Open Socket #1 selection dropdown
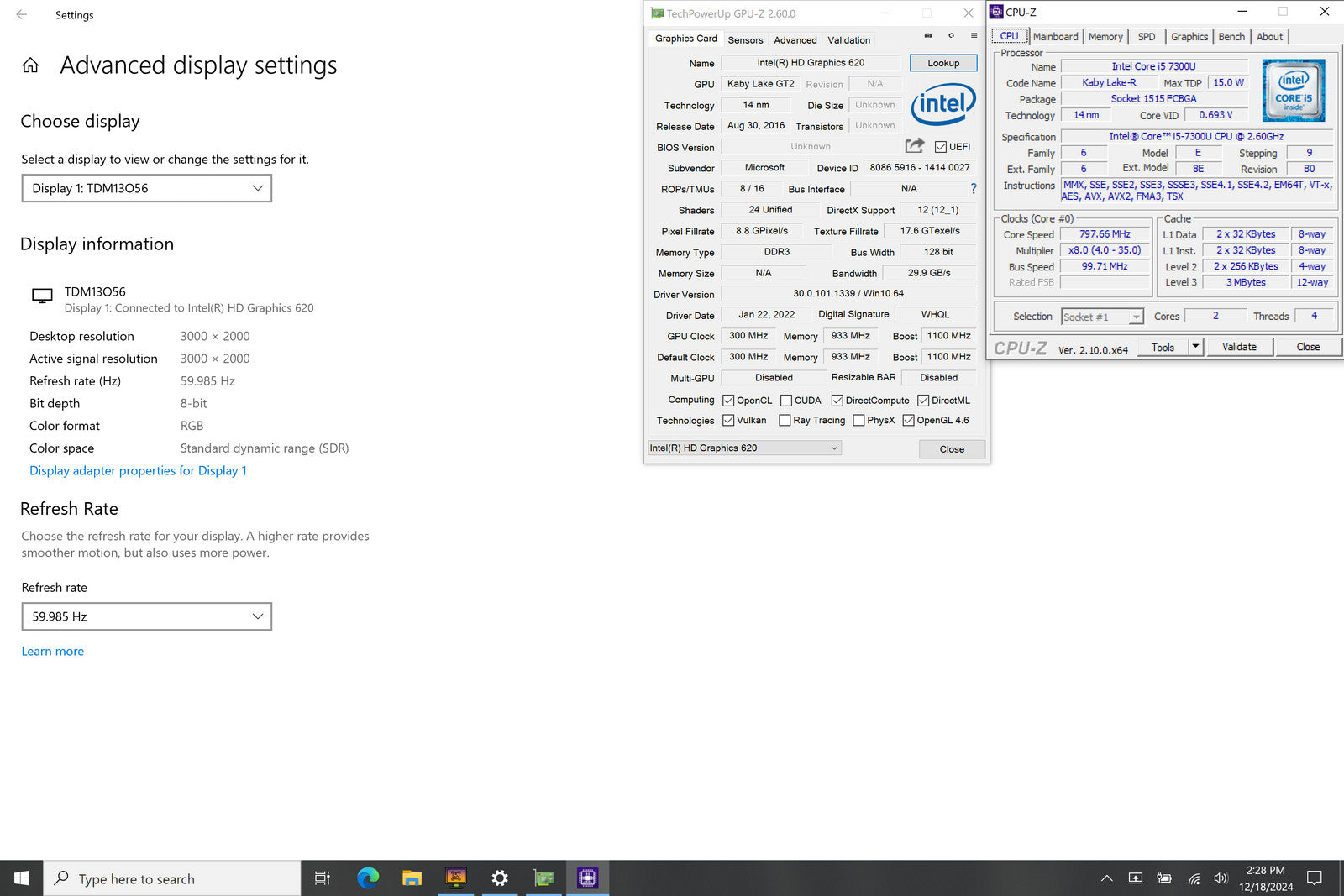This screenshot has height=896, width=1344. click(x=1102, y=317)
